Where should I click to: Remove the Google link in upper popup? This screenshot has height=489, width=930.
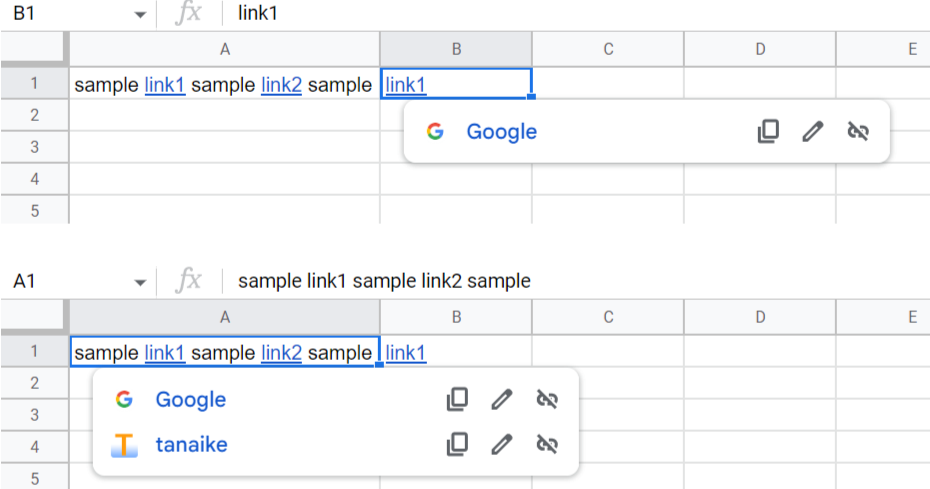858,131
